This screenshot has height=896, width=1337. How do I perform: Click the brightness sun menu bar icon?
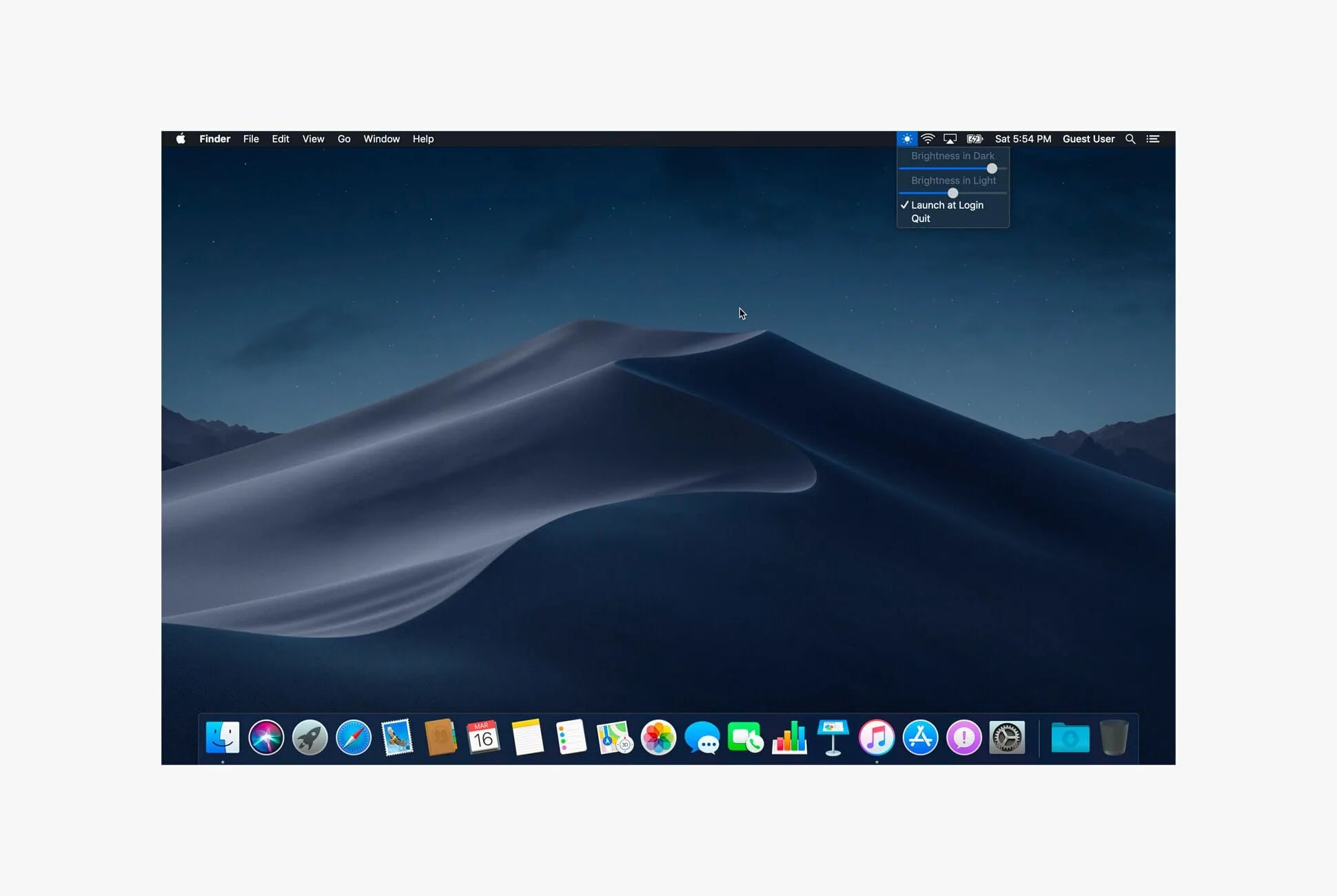907,139
